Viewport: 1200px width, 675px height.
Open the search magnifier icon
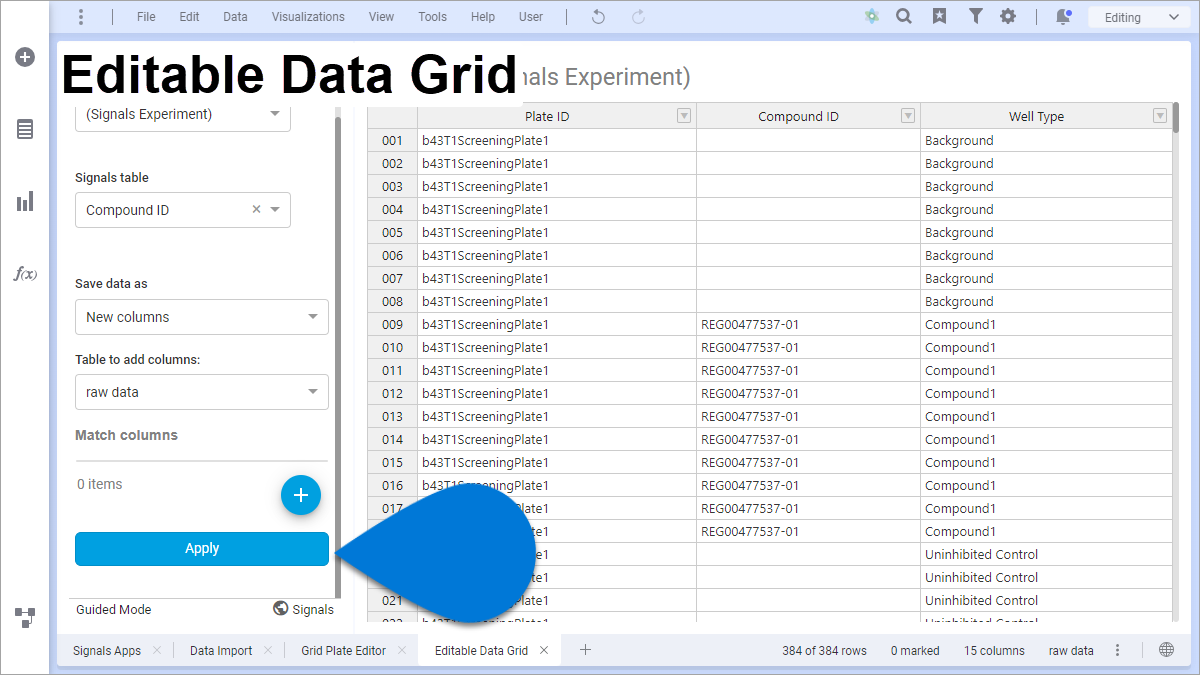point(904,17)
